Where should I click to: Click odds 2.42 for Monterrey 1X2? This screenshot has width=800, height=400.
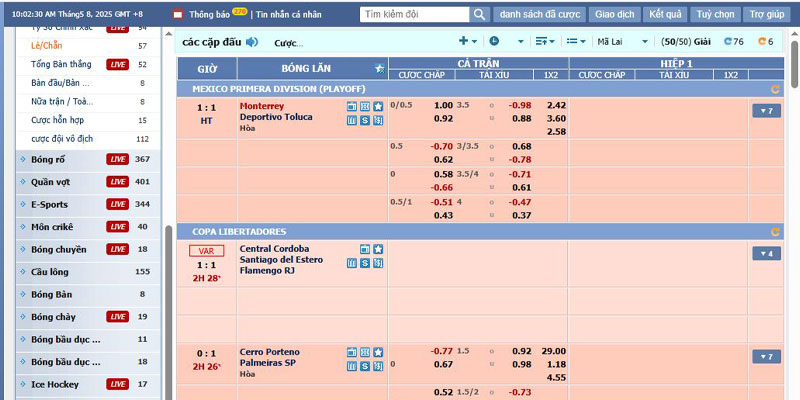(x=556, y=106)
